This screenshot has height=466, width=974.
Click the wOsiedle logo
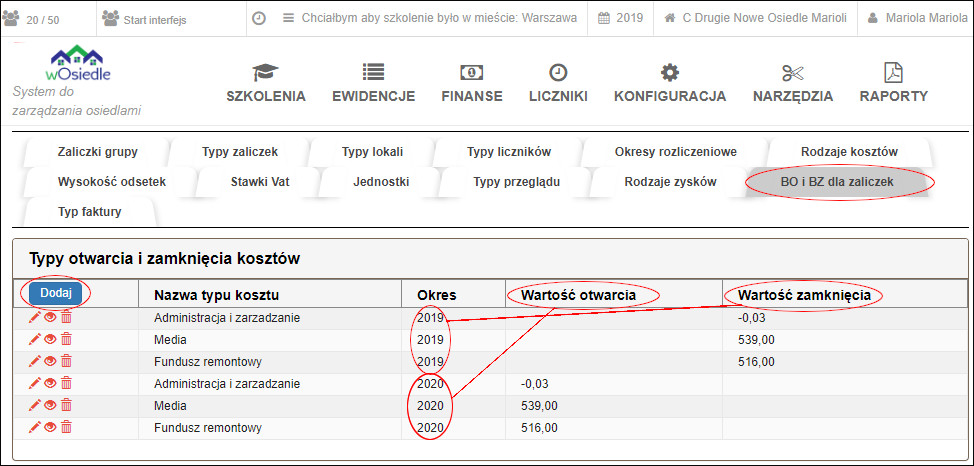pos(78,64)
